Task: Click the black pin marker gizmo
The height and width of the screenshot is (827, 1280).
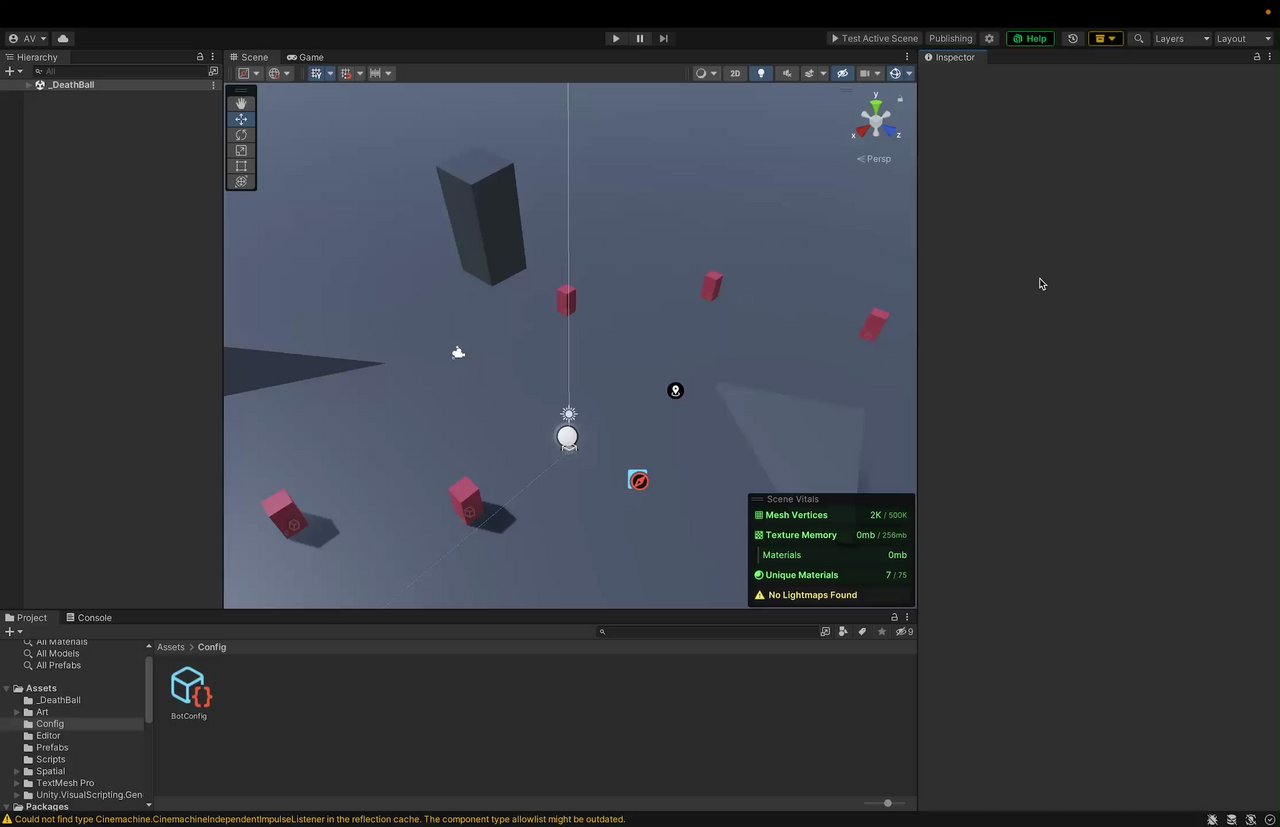Action: coord(675,391)
